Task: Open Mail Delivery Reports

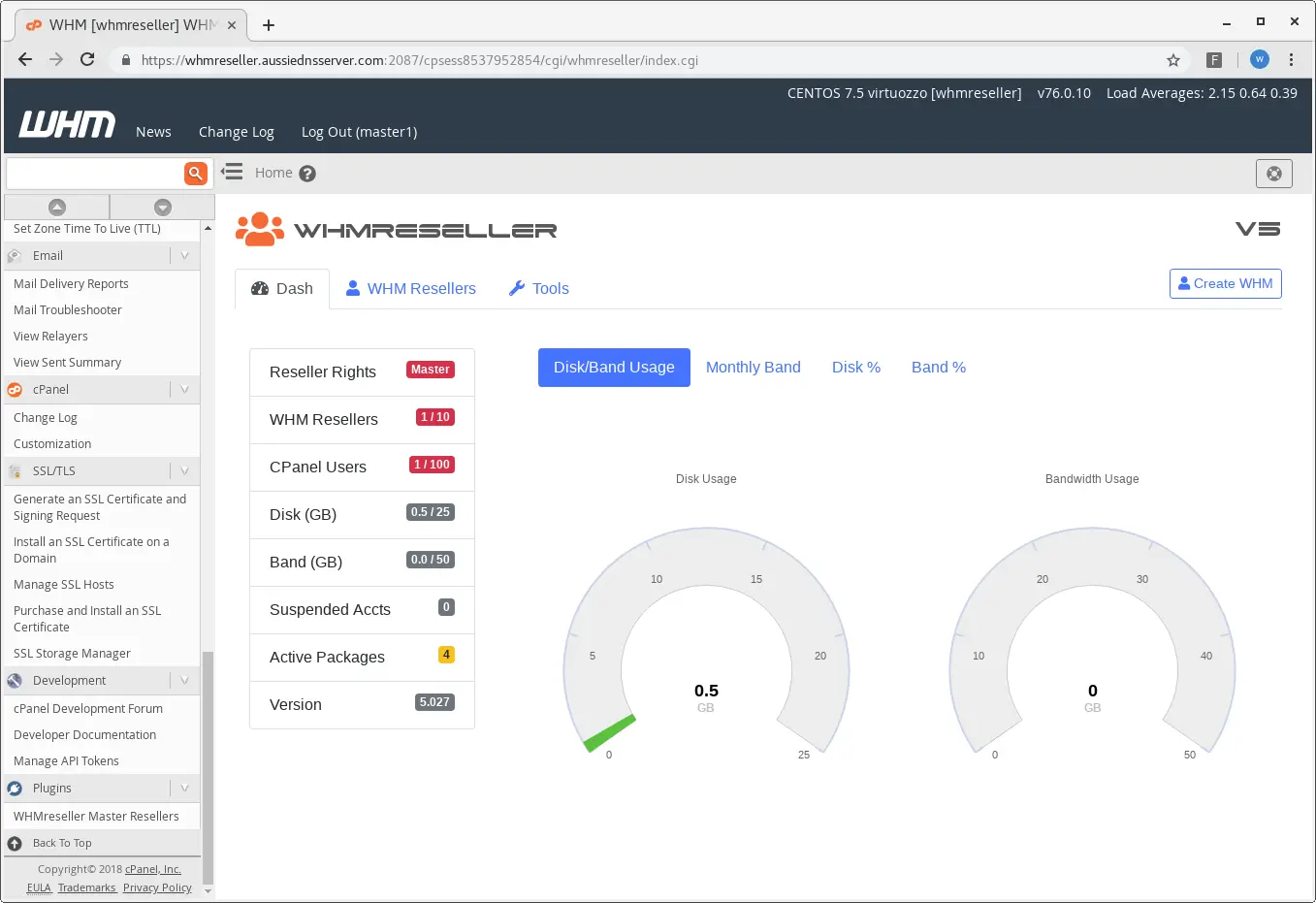Action: point(71,284)
